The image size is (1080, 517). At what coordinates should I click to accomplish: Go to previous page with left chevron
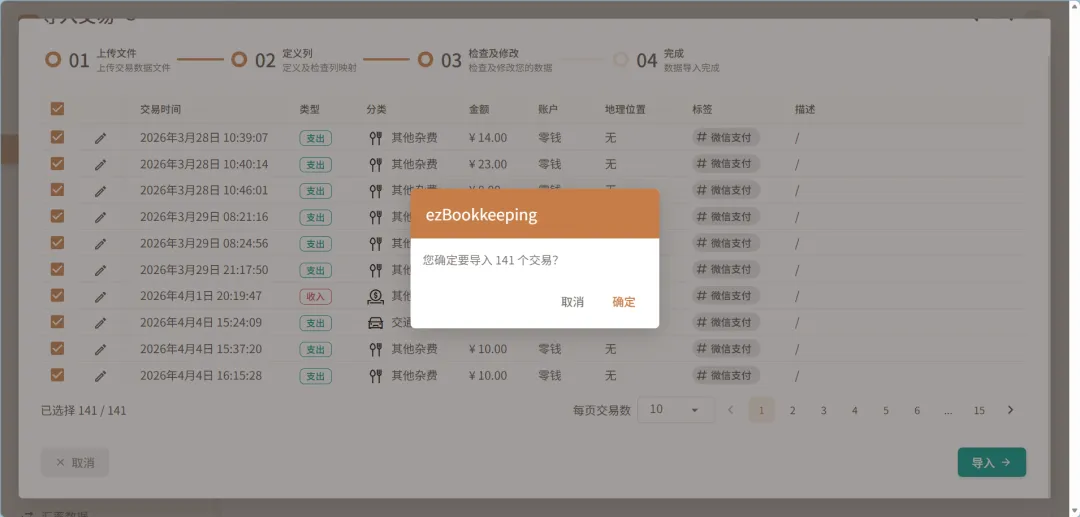coord(731,410)
